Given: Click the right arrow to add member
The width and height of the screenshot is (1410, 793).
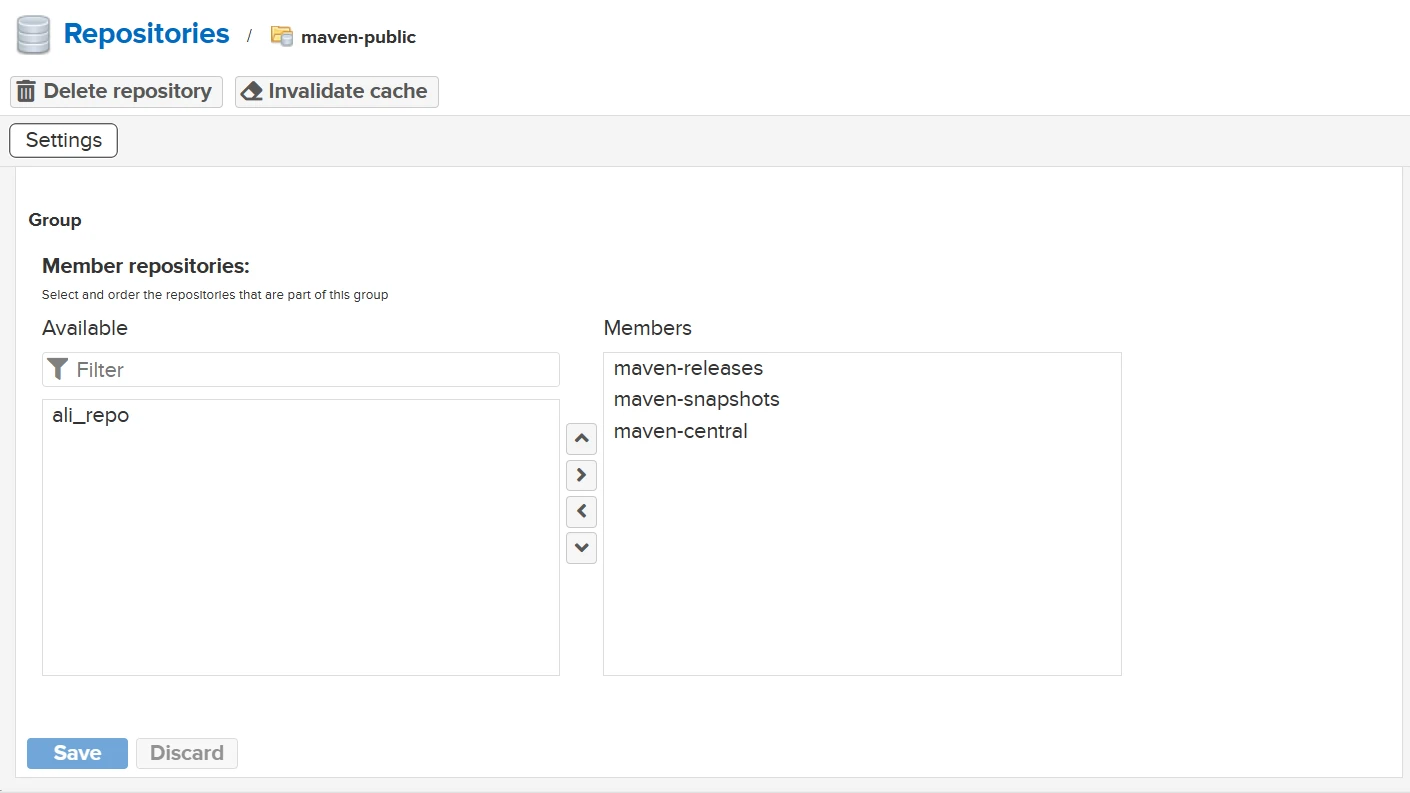Looking at the screenshot, I should pos(581,474).
